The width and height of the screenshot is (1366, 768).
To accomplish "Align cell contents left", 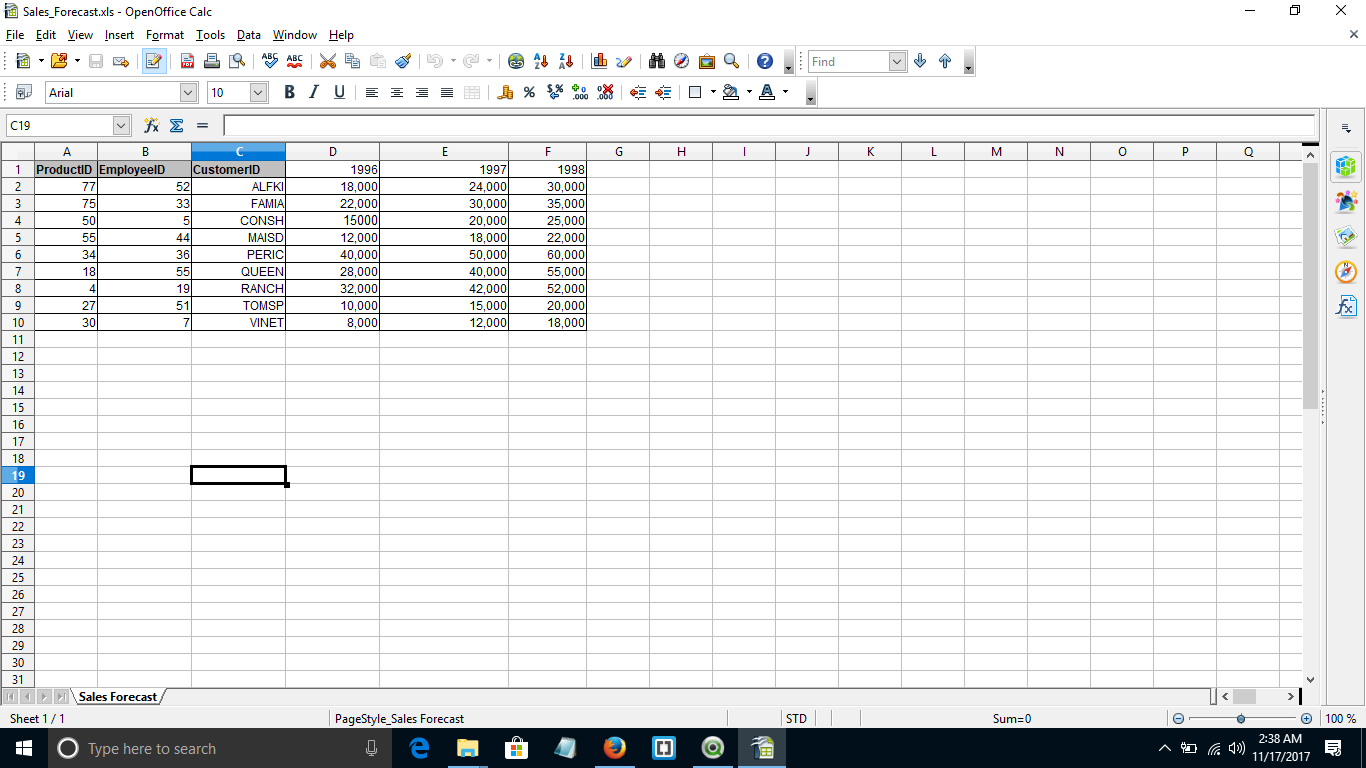I will point(372,93).
